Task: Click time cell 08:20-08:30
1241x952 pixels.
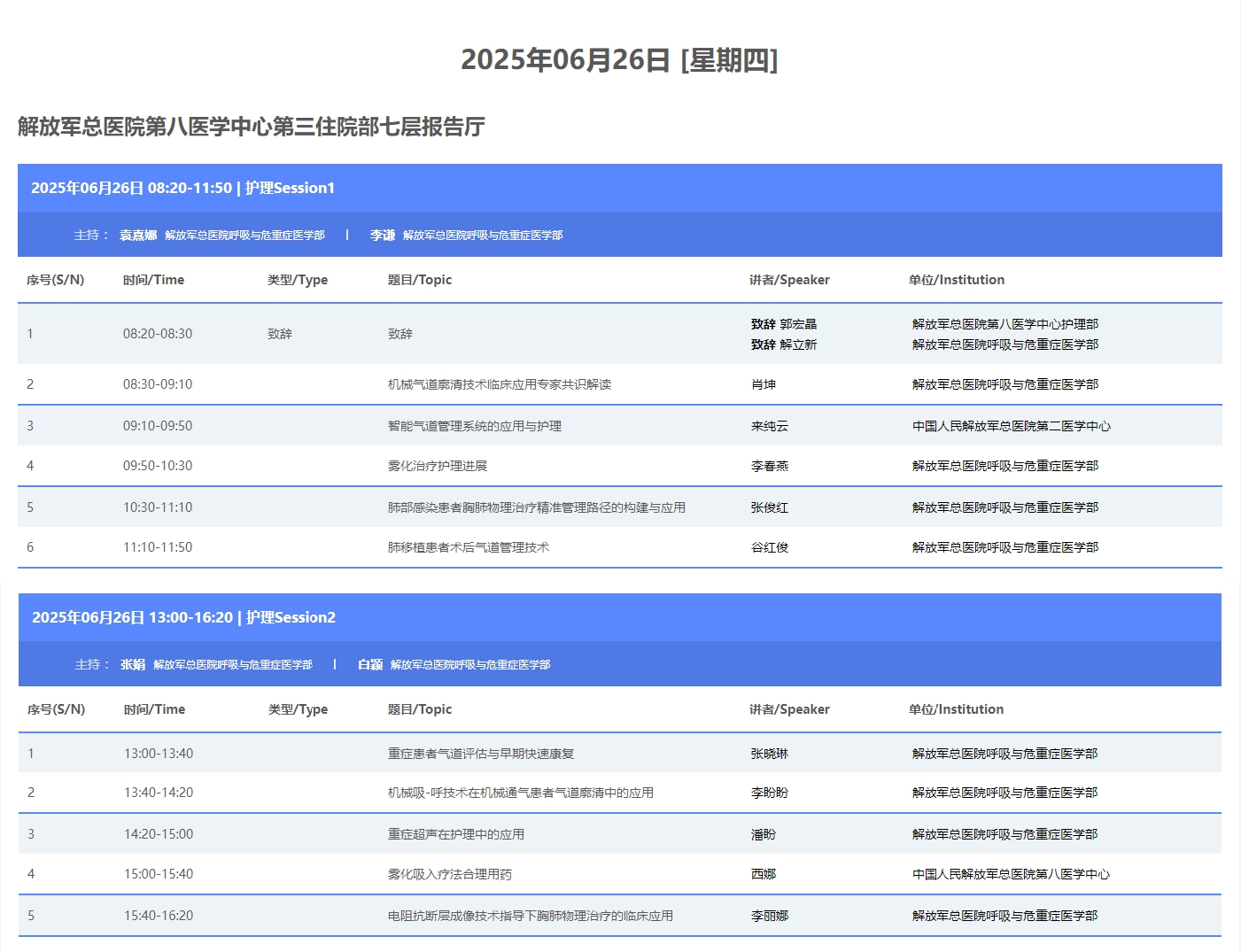Action: [x=158, y=334]
